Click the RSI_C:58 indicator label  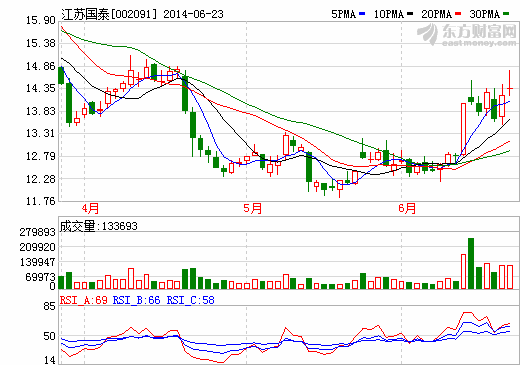coord(191,300)
